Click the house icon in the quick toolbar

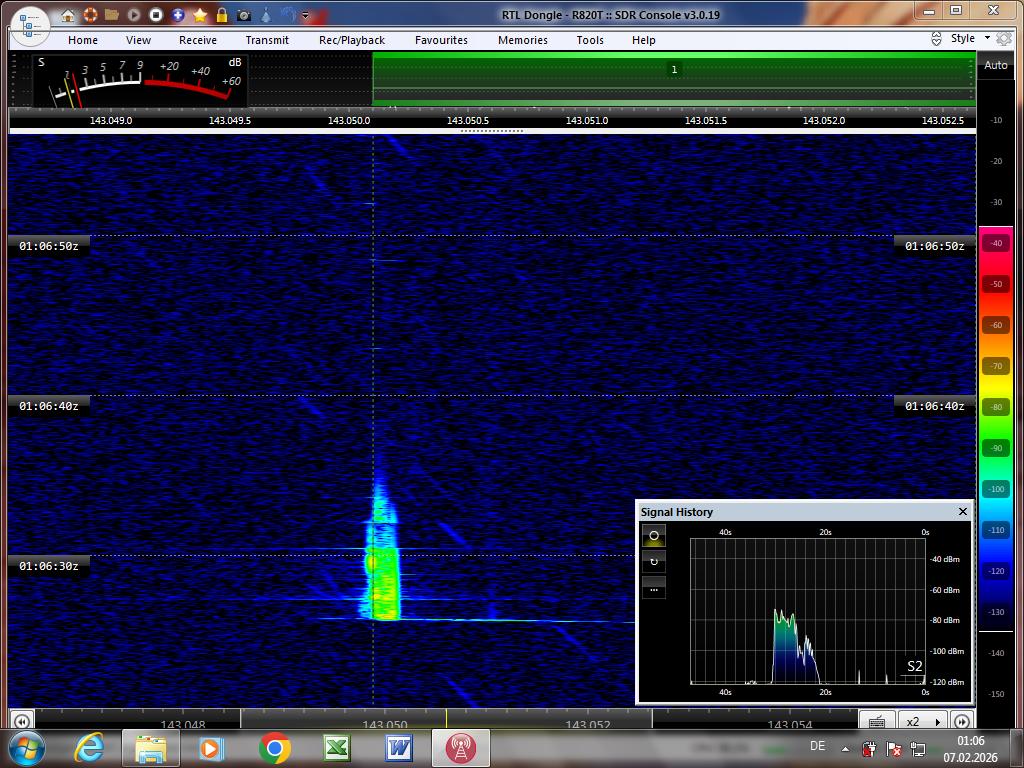coord(68,15)
